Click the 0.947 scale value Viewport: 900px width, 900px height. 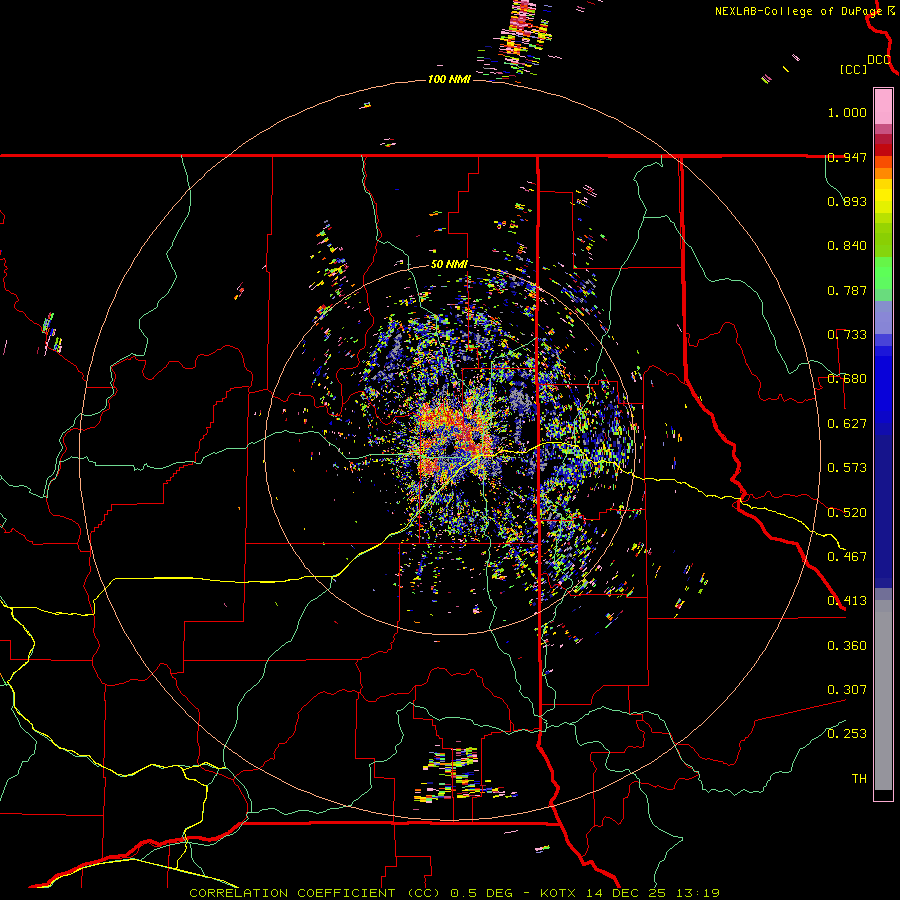[x=847, y=157]
